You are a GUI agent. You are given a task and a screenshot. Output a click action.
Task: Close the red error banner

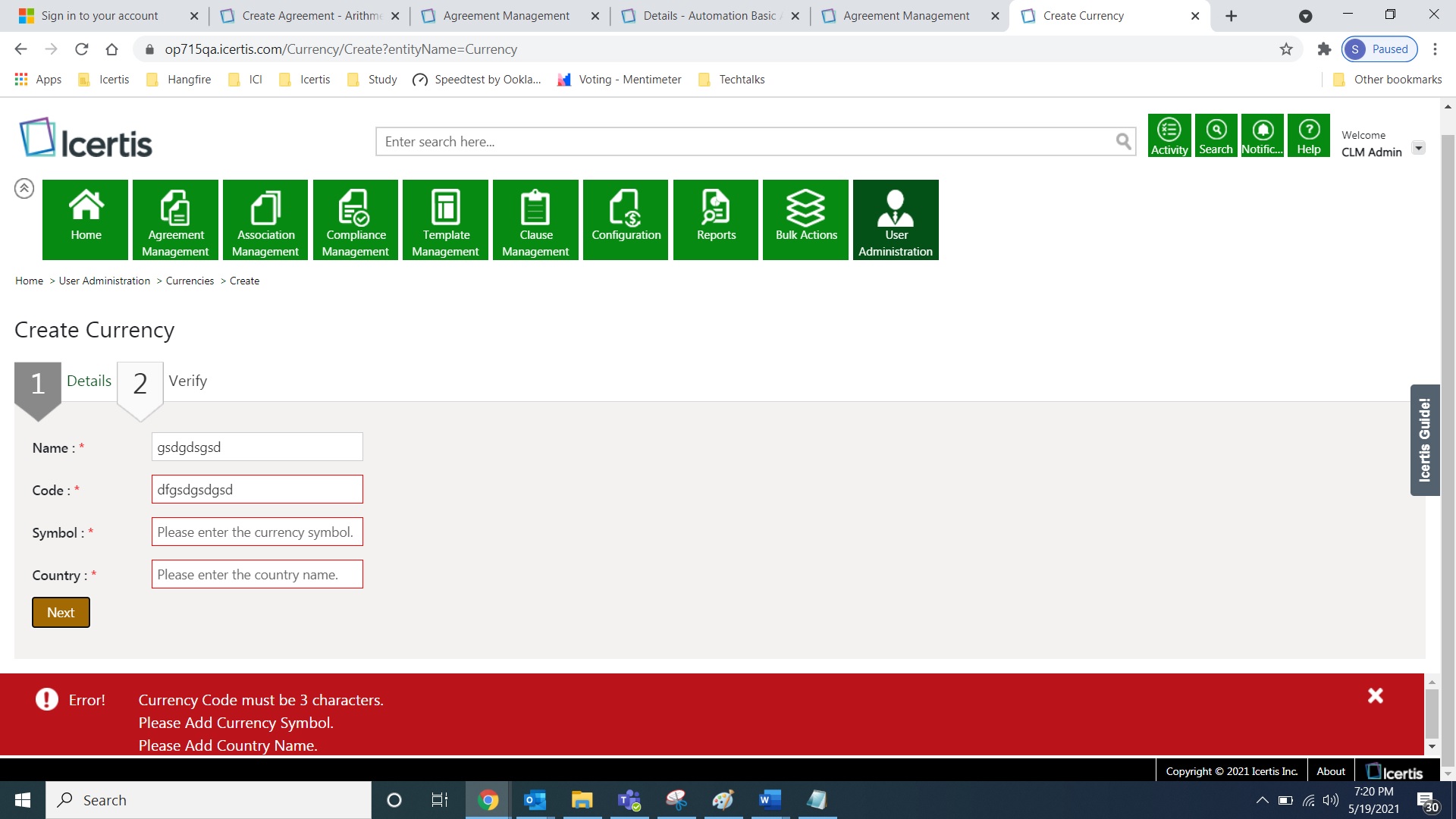point(1375,695)
